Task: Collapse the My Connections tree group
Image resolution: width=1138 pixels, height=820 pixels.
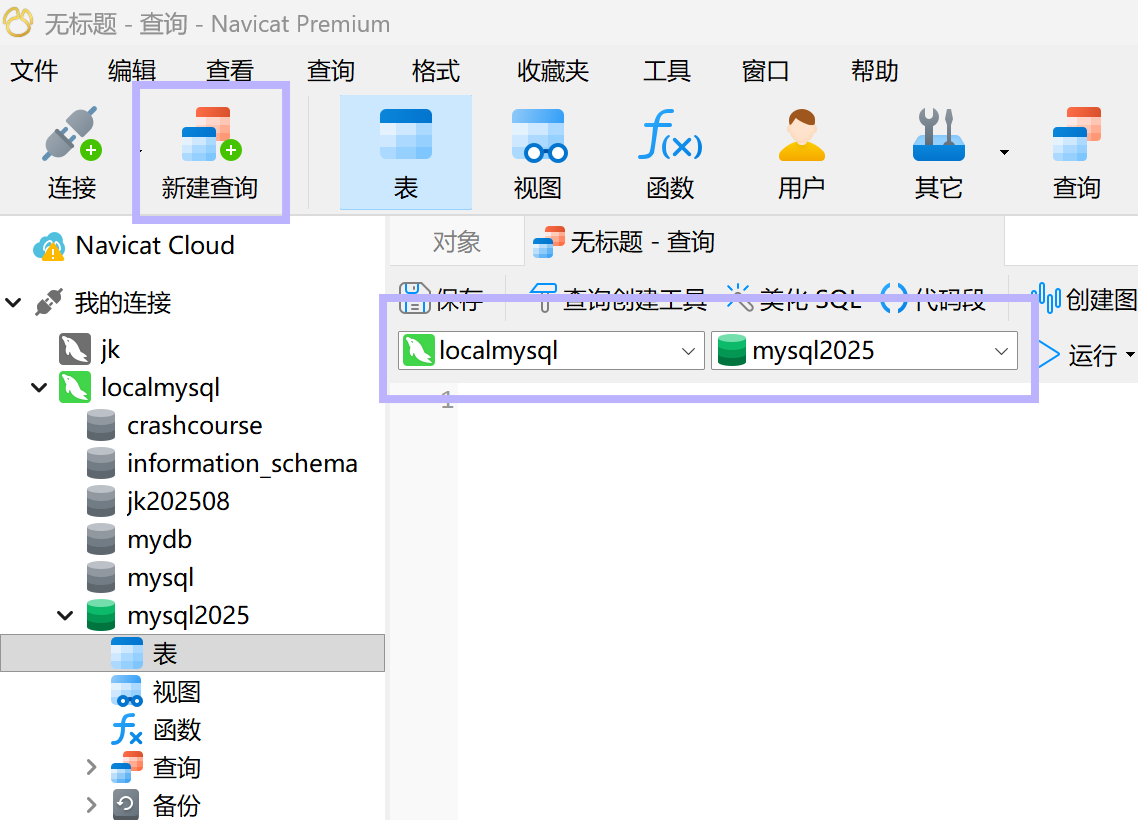Action: (13, 302)
